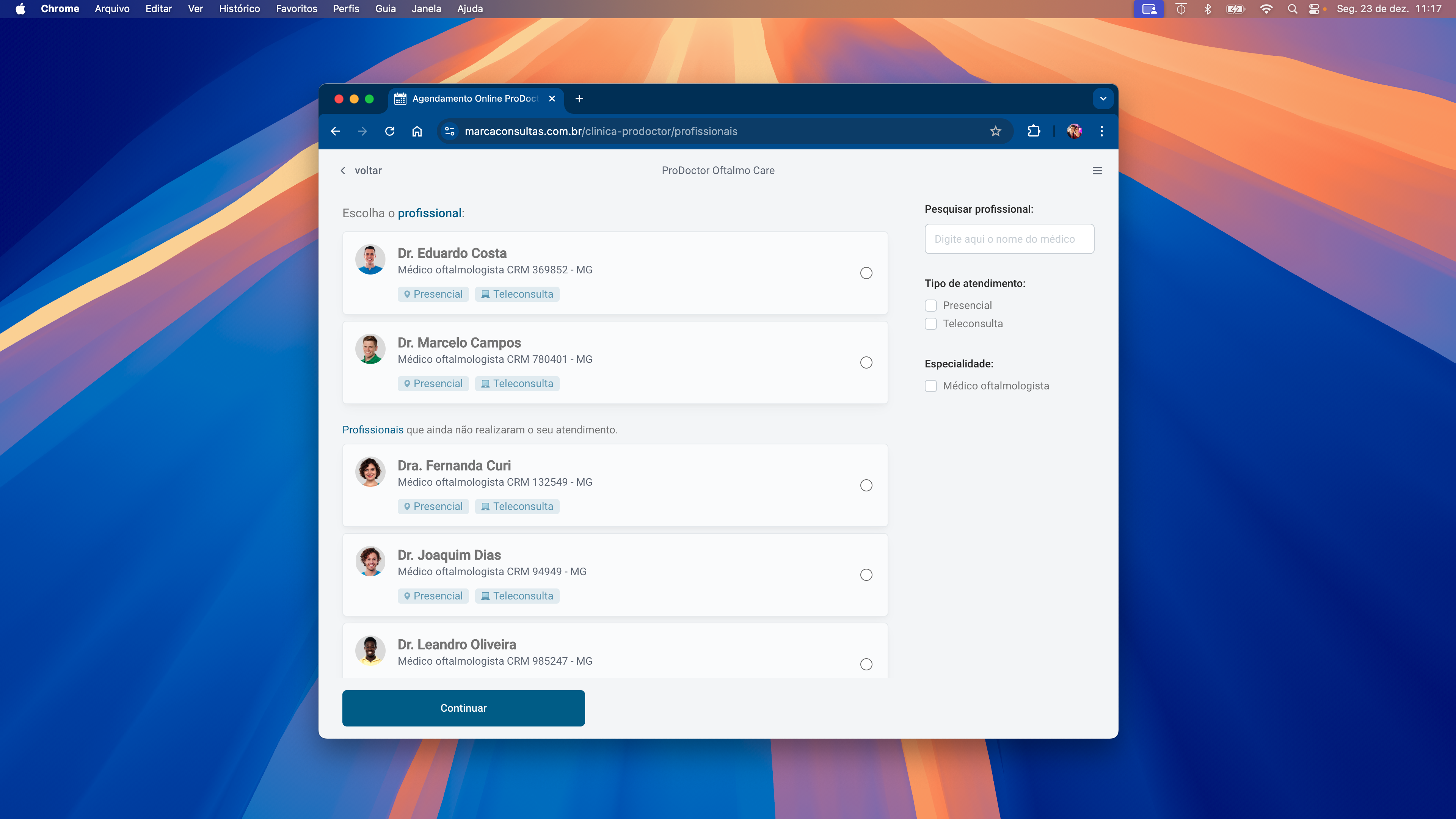Open the Editar menu
The width and height of the screenshot is (1456, 819).
tap(158, 8)
